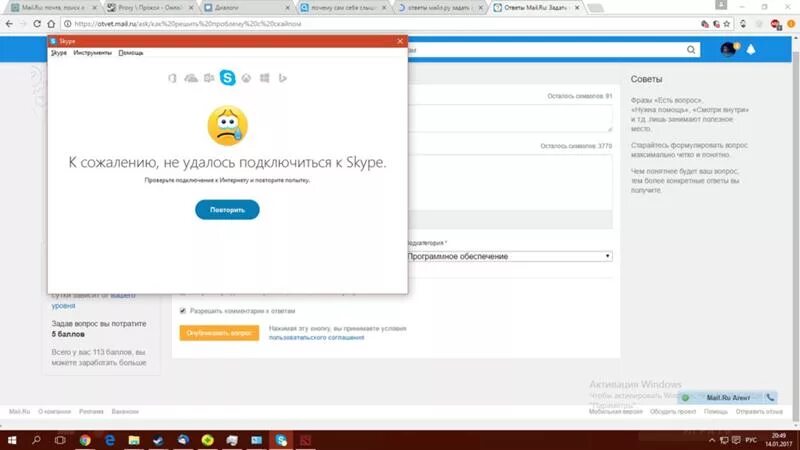This screenshot has width=800, height=450.
Task: Reload the page in Chrome
Action: click(37, 23)
